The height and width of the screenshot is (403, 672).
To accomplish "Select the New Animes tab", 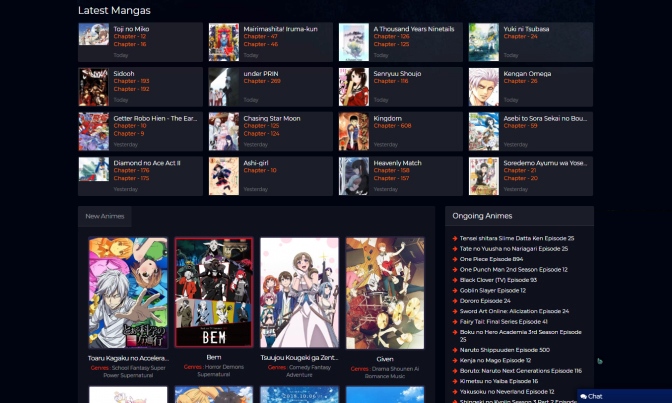I will point(105,216).
